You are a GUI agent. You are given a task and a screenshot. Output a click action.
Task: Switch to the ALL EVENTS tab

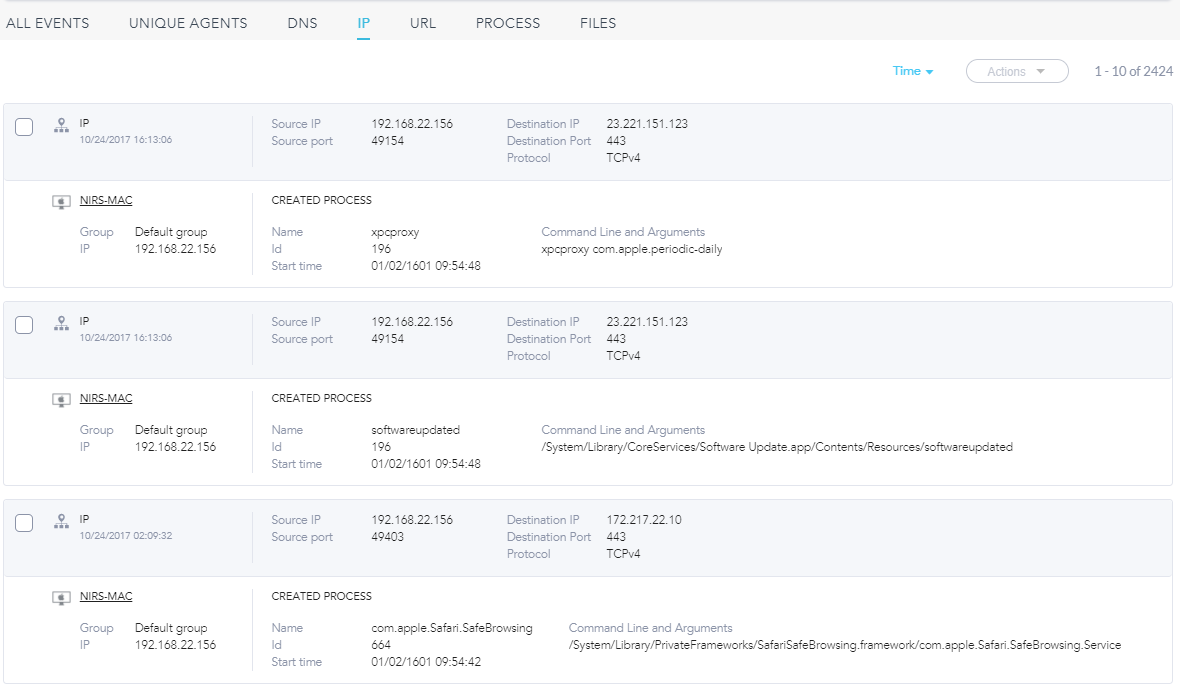[47, 23]
